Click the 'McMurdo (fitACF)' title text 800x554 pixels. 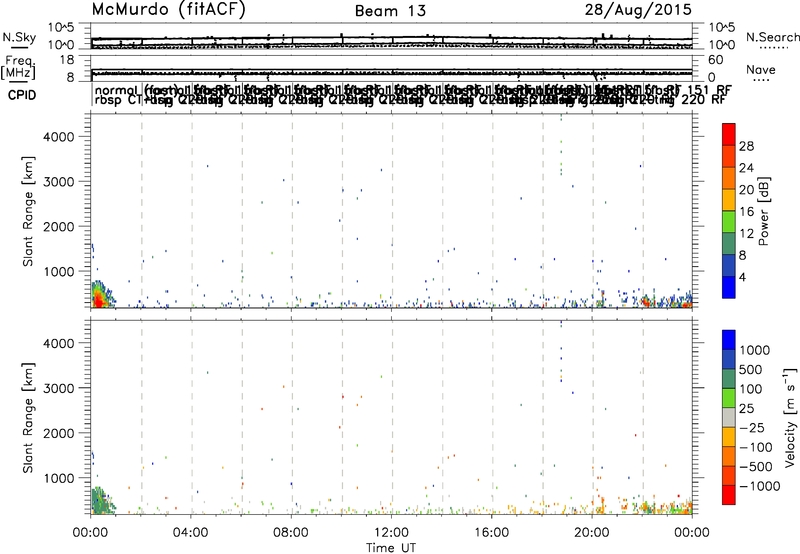click(x=168, y=10)
